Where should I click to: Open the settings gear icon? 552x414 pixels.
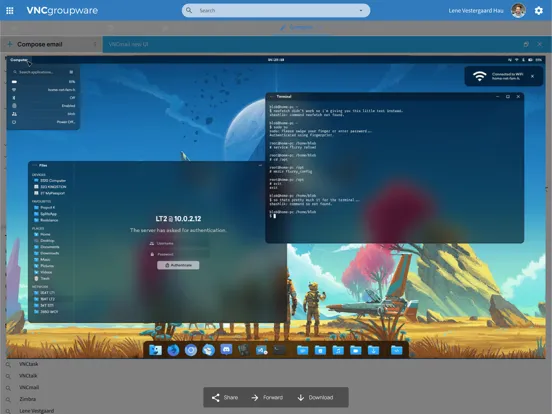pyautogui.click(x=539, y=11)
